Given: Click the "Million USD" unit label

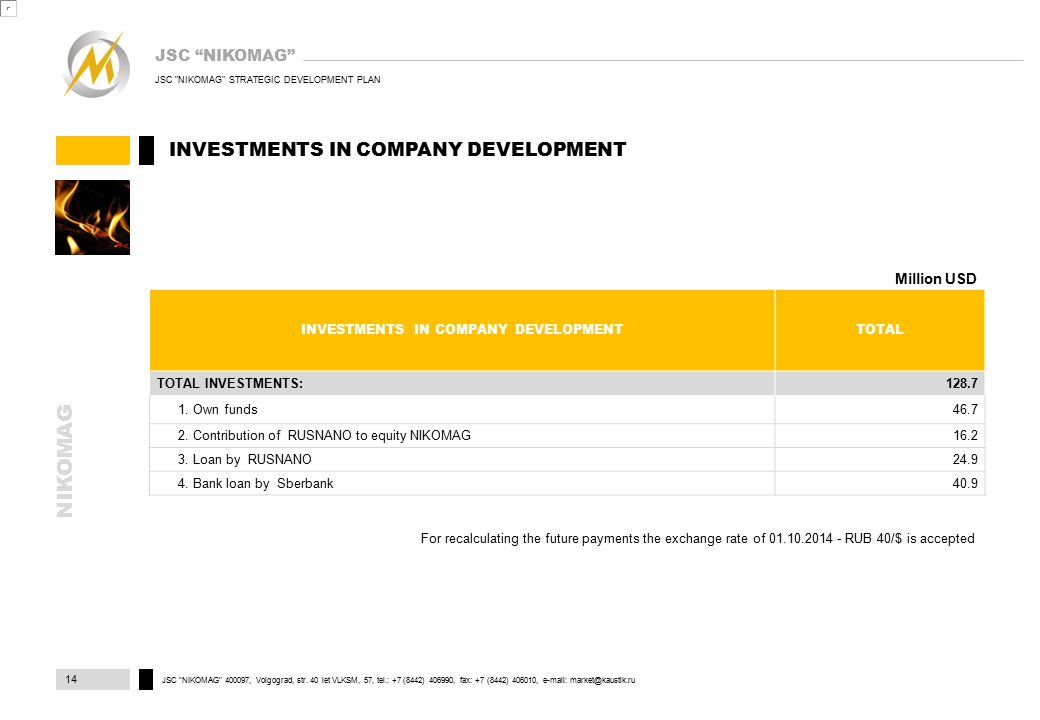Looking at the screenshot, I should (935, 278).
